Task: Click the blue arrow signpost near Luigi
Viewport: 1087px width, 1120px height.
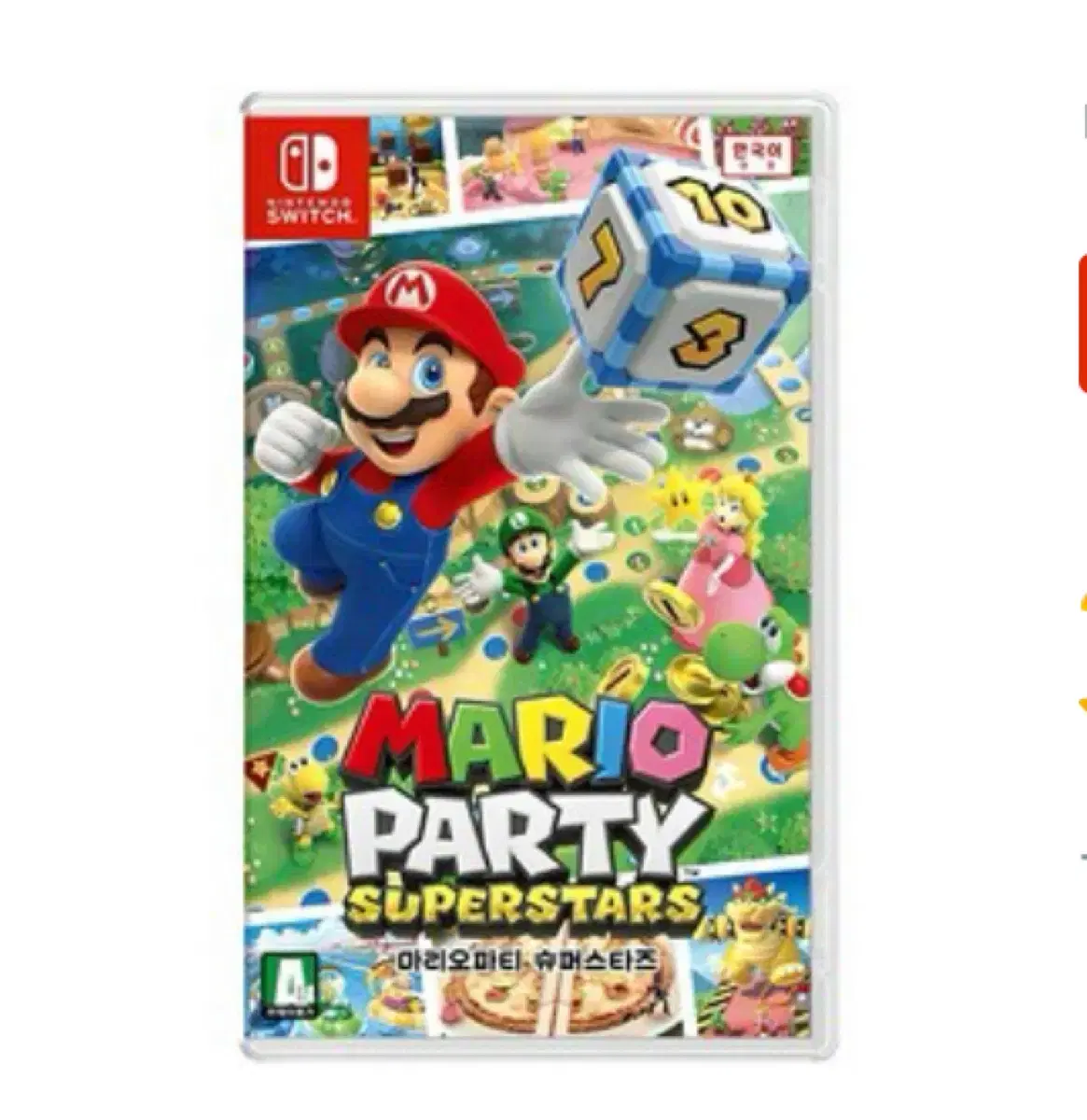Action: (437, 630)
